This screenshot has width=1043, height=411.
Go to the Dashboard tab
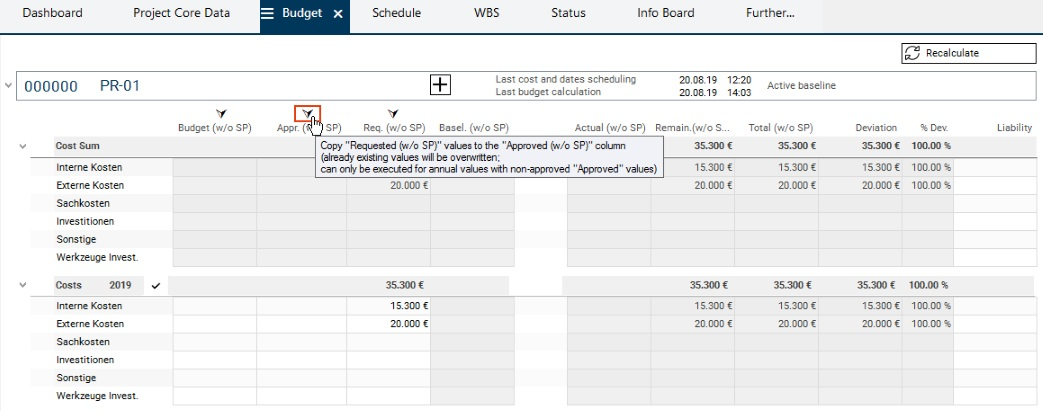(52, 14)
